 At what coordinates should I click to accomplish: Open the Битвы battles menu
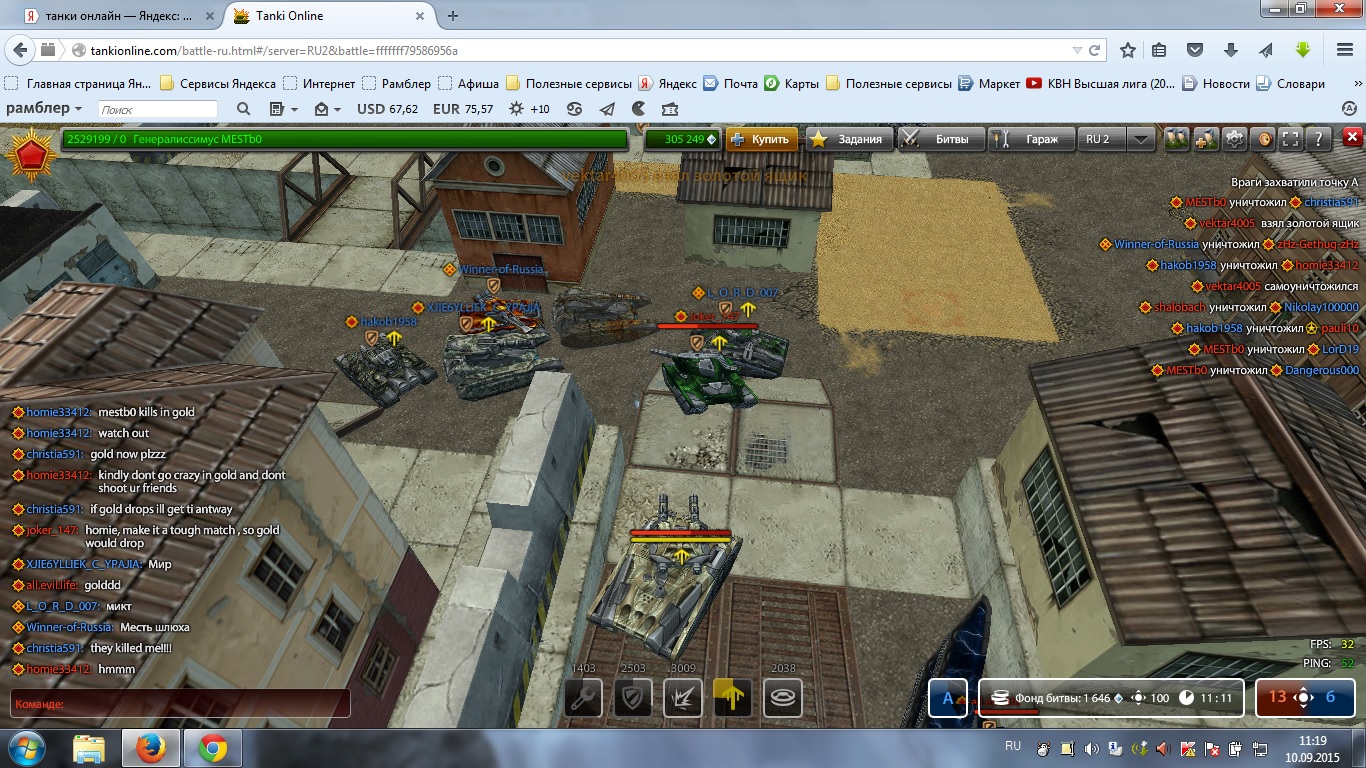tap(939, 139)
